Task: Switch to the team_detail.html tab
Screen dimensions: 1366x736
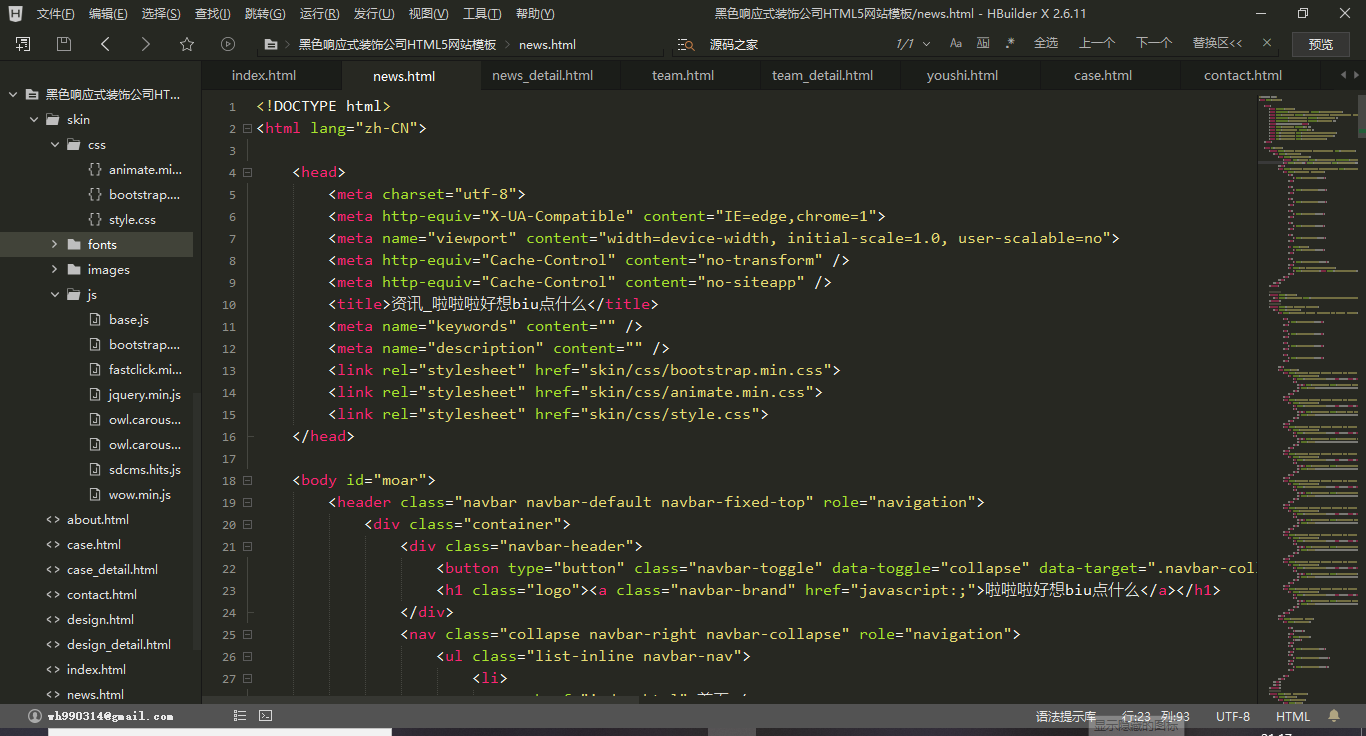Action: coord(822,75)
